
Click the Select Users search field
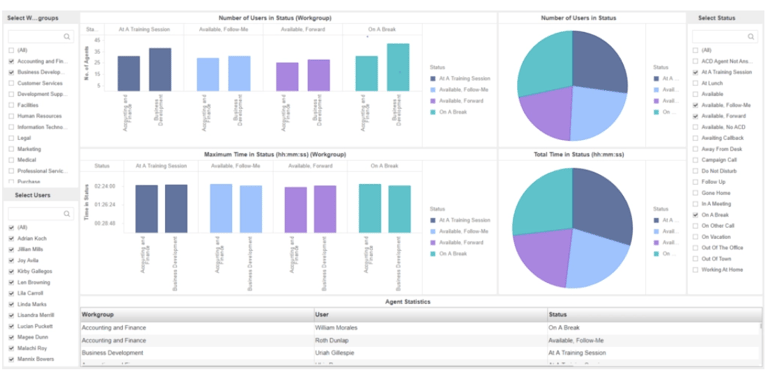click(41, 214)
